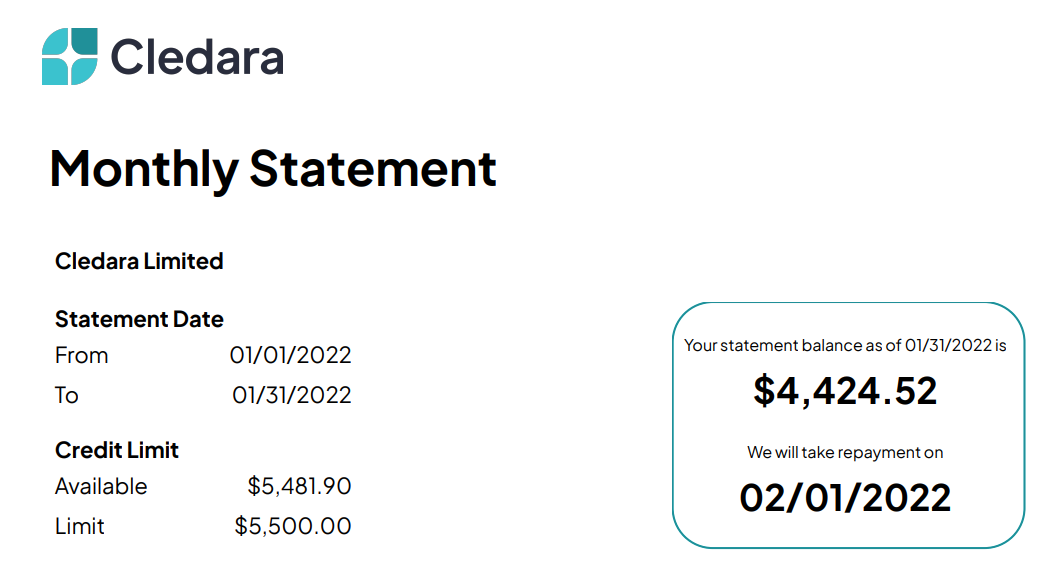Click the Limit label
Screen dimensions: 1059x581
click(80, 526)
